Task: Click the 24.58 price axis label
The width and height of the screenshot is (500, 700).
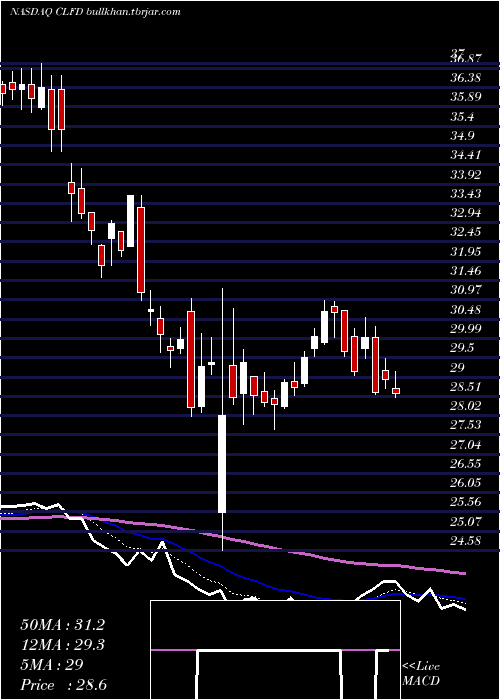Action: 466,541
